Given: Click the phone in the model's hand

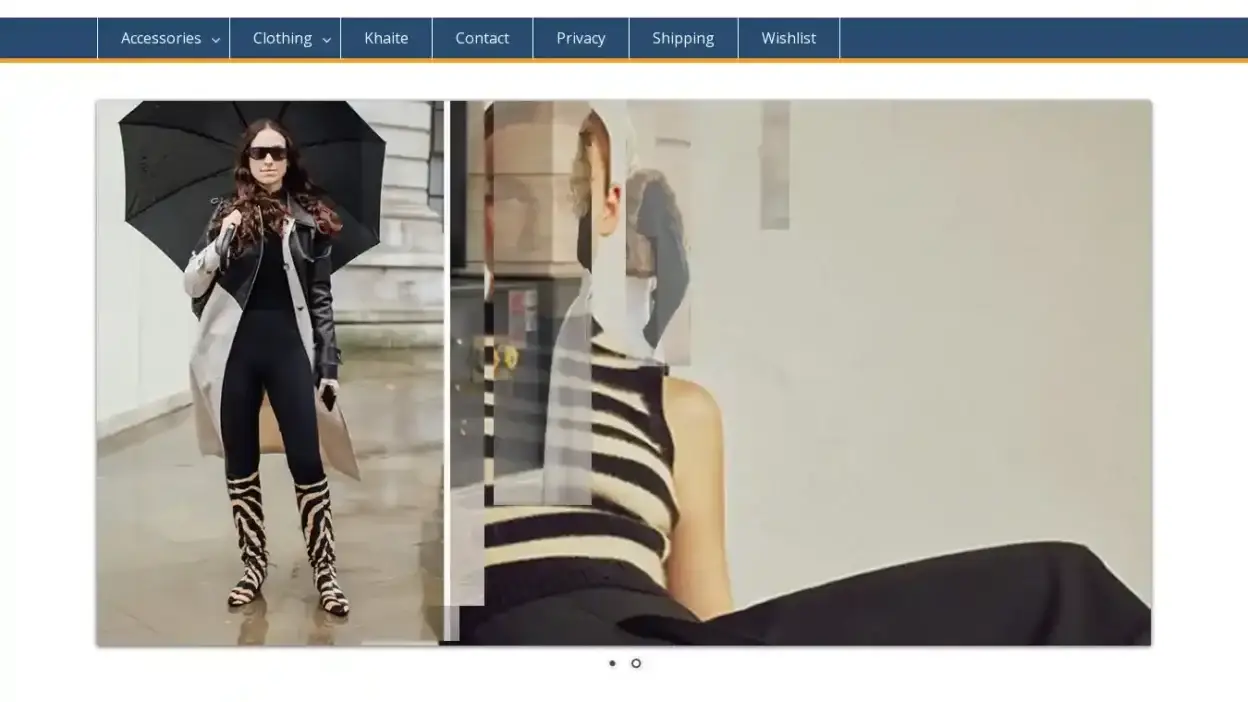Looking at the screenshot, I should (x=327, y=397).
